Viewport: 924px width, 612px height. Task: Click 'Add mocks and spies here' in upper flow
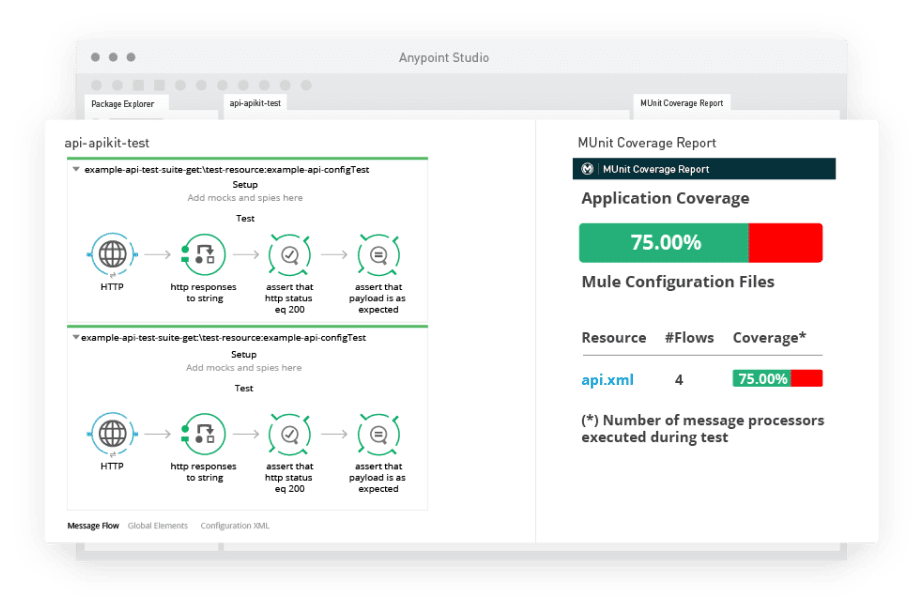[x=245, y=198]
